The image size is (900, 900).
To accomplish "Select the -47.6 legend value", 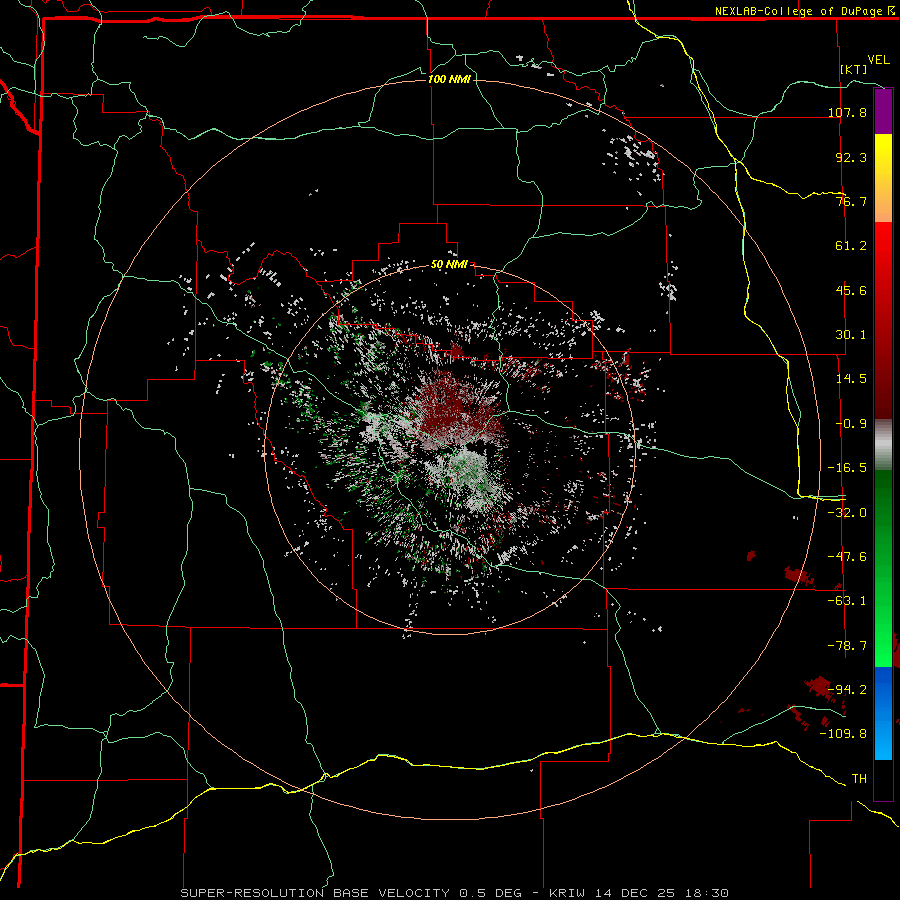I will click(x=847, y=557).
